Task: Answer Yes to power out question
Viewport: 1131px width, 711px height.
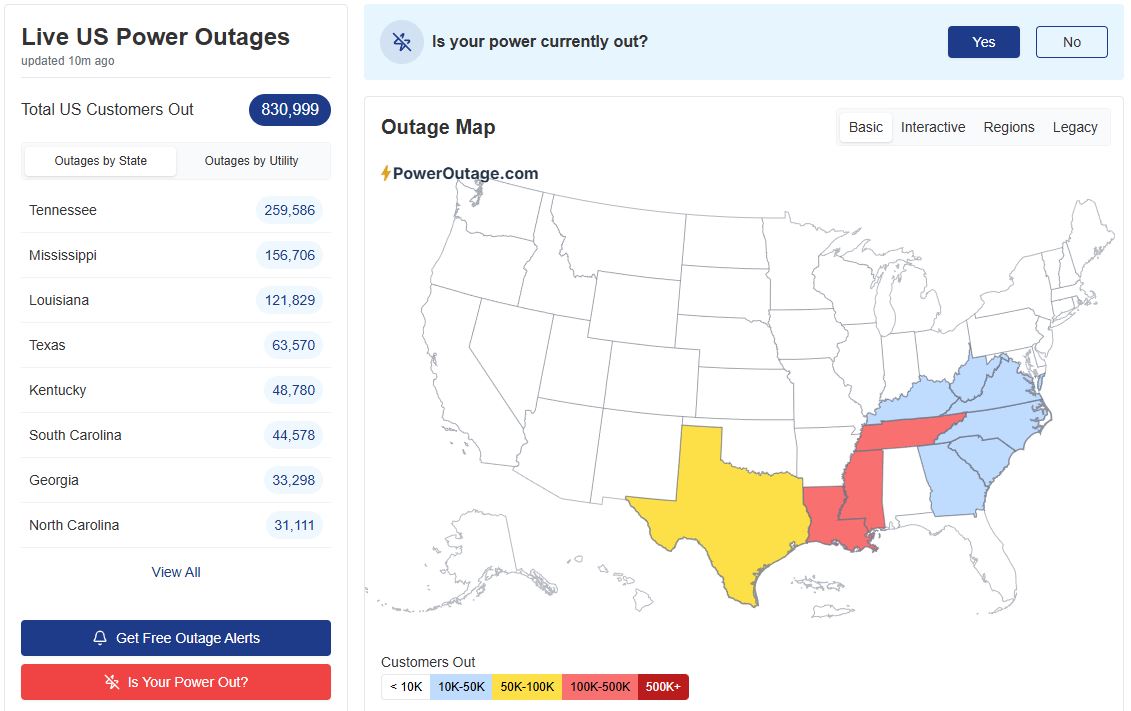Action: (x=983, y=42)
